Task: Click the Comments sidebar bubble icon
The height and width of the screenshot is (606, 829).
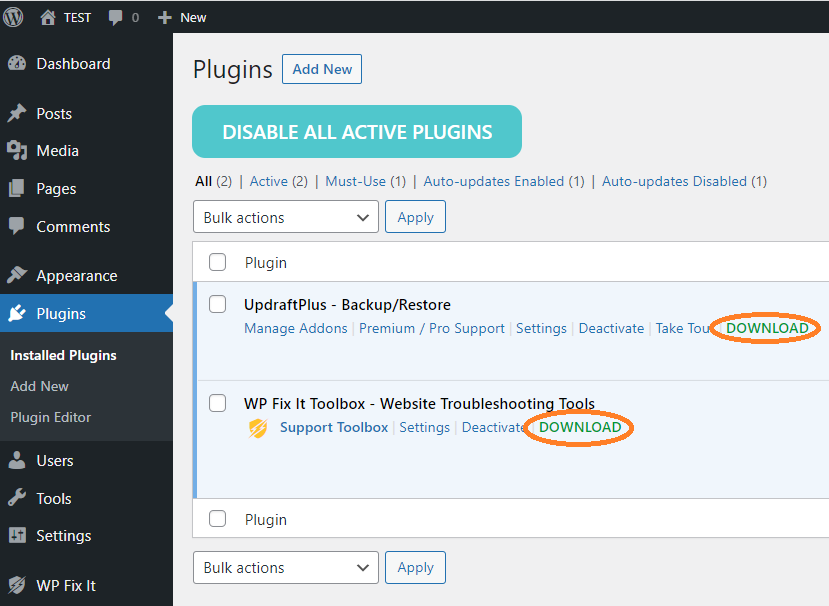Action: click(17, 226)
